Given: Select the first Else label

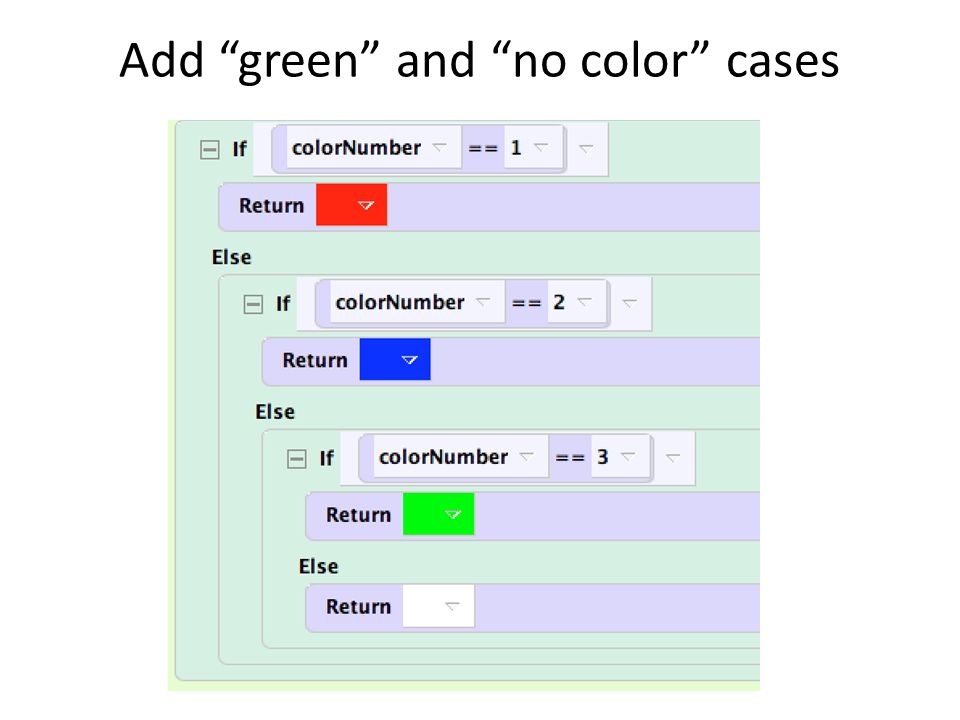Looking at the screenshot, I should (x=231, y=257).
